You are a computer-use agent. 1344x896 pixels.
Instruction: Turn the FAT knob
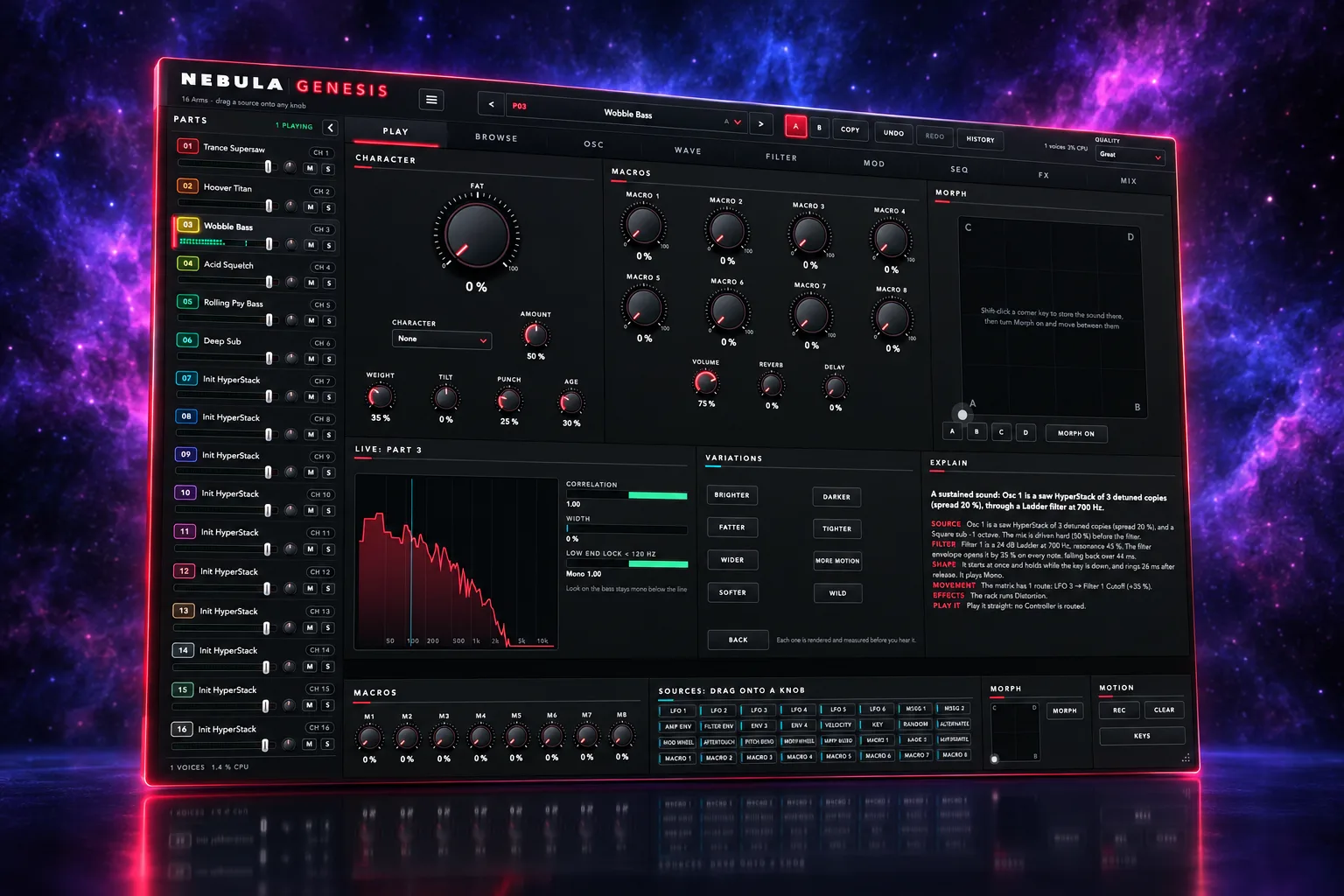476,234
